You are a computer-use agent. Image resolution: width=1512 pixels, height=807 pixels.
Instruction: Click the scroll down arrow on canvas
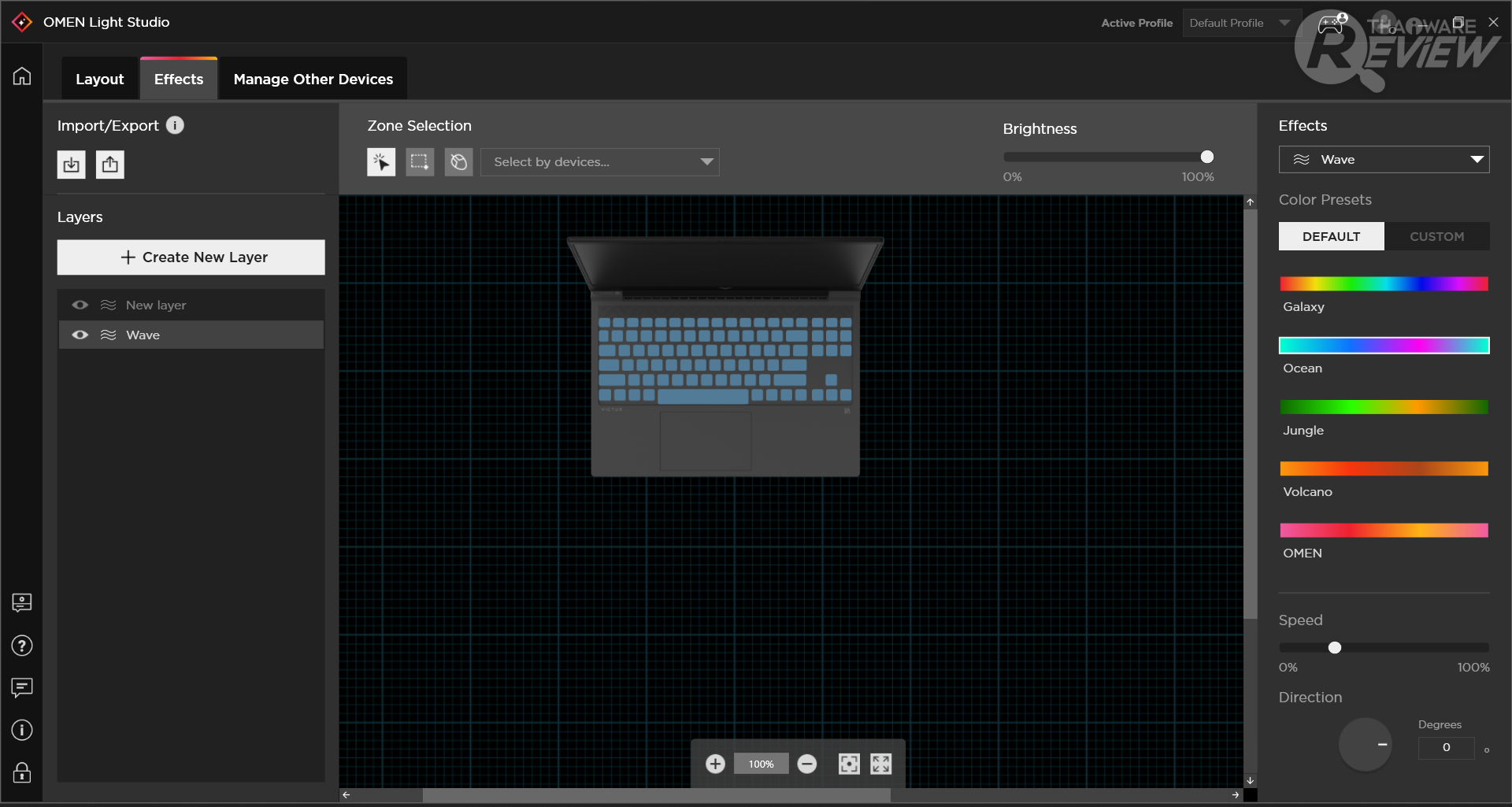click(x=1251, y=781)
